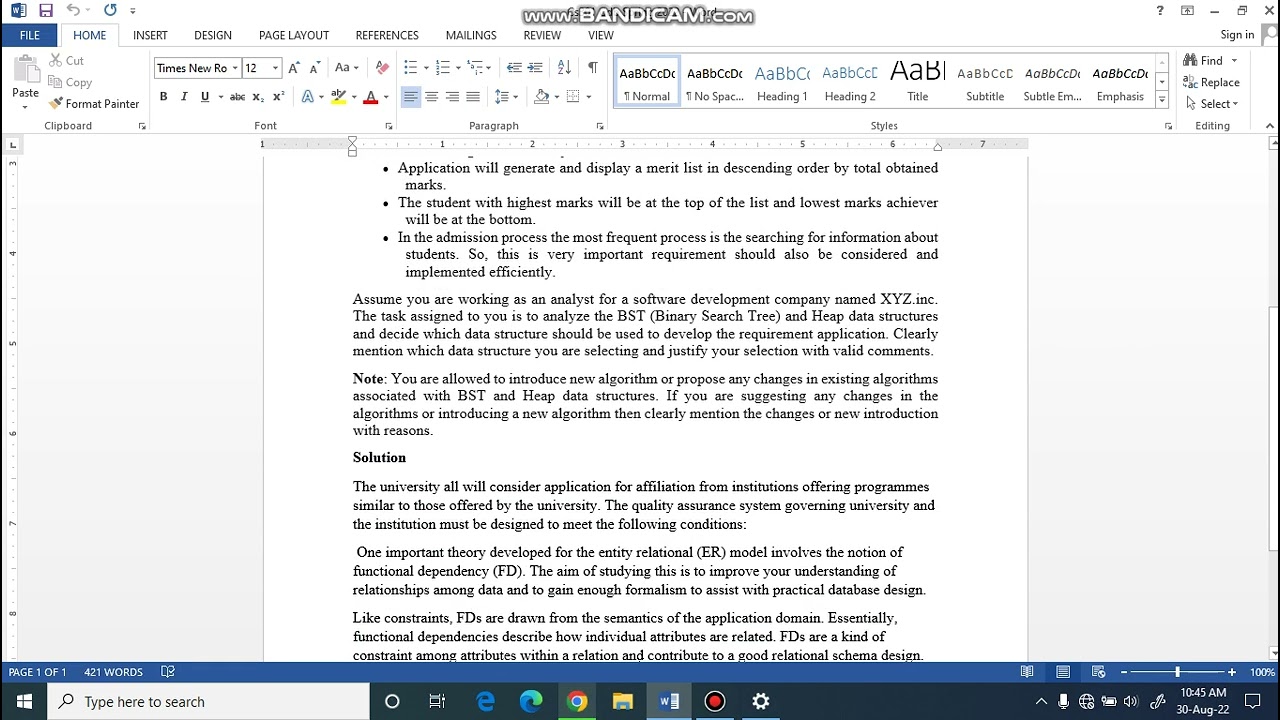Open line spacing options
Viewport: 1280px width, 720px height.
[x=507, y=97]
